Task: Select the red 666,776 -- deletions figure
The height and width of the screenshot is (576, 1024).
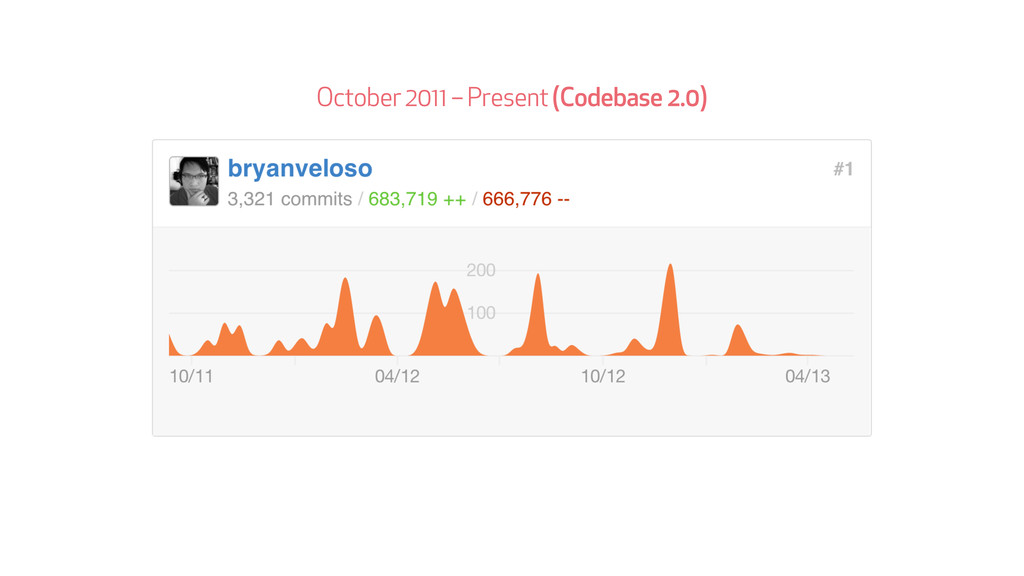Action: [x=526, y=199]
